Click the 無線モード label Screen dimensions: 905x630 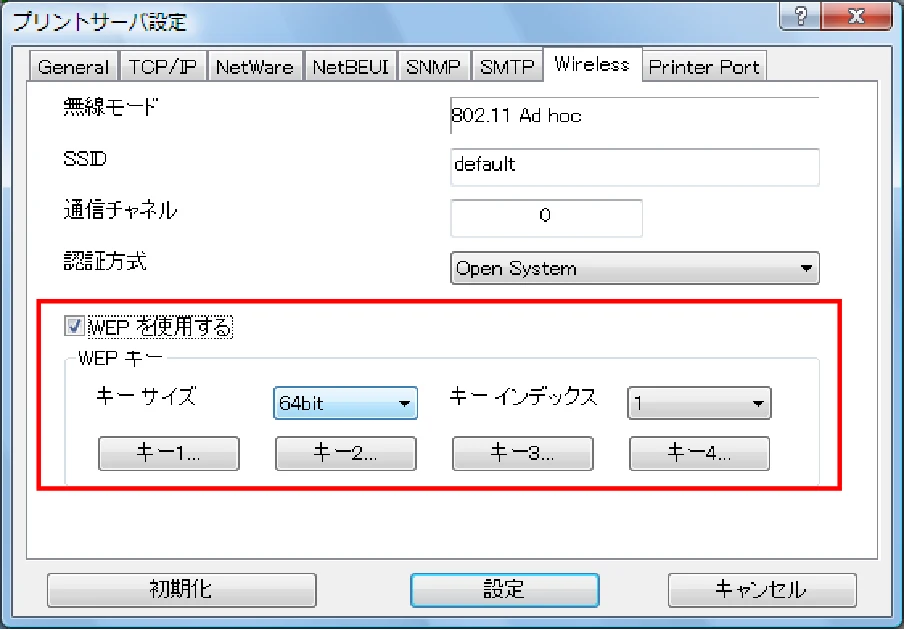[x=110, y=107]
